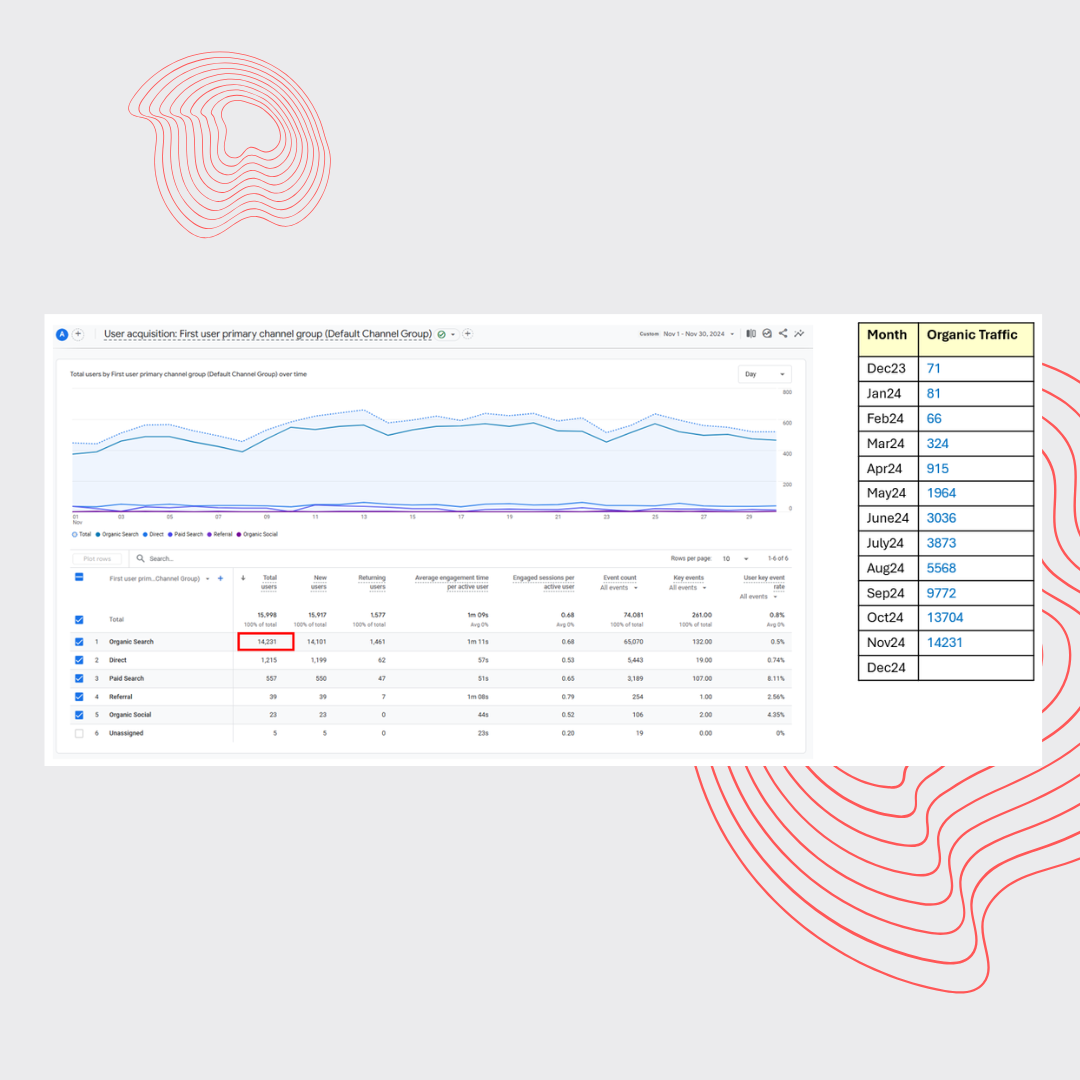
Task: Click the share report icon
Action: click(x=783, y=334)
